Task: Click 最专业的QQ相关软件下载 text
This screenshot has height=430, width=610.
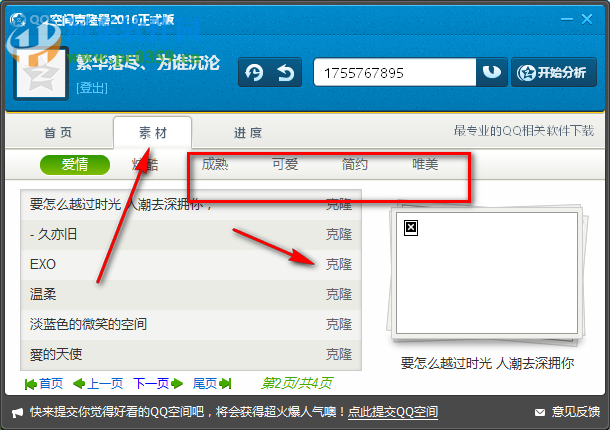Action: pyautogui.click(x=524, y=131)
